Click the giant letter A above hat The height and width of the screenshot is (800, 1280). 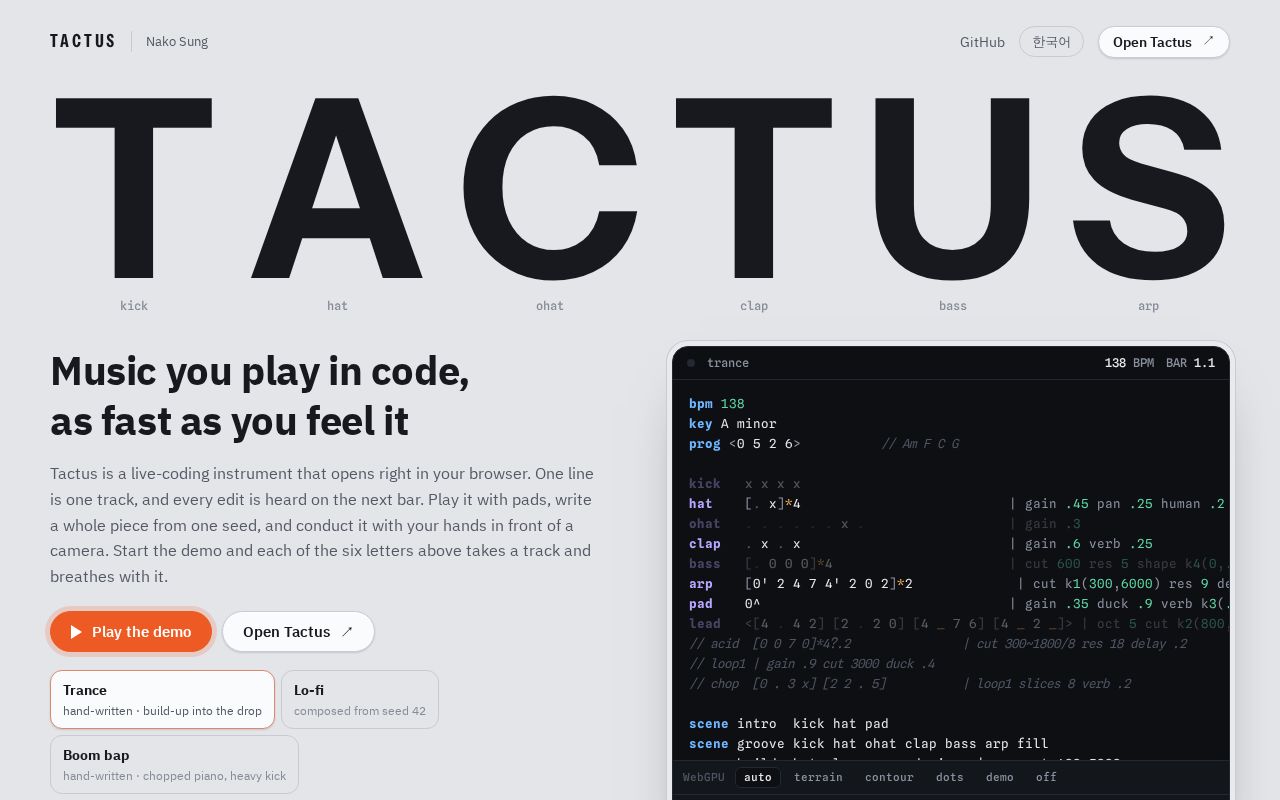click(x=337, y=187)
